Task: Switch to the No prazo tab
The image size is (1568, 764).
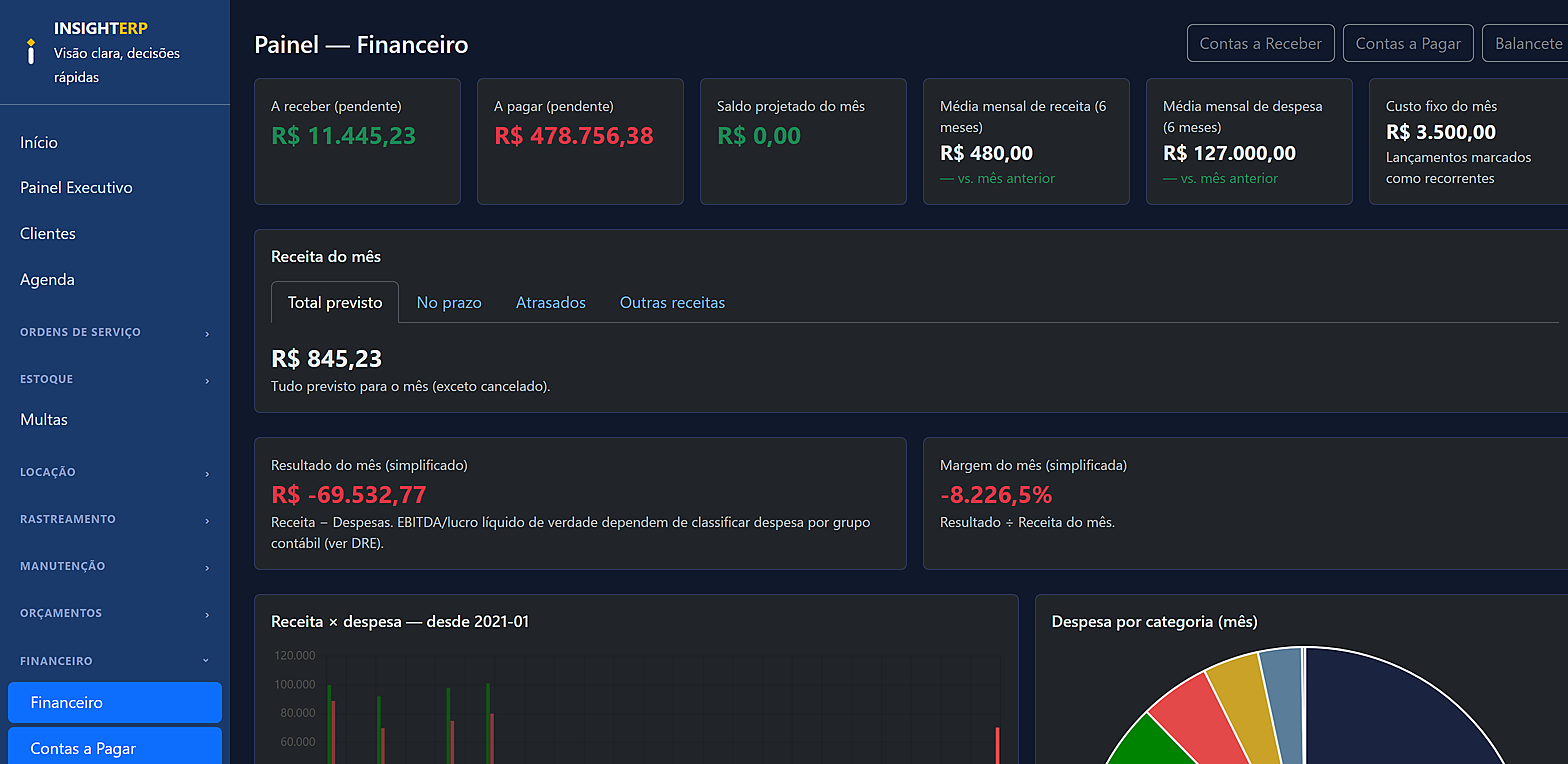Action: (449, 302)
